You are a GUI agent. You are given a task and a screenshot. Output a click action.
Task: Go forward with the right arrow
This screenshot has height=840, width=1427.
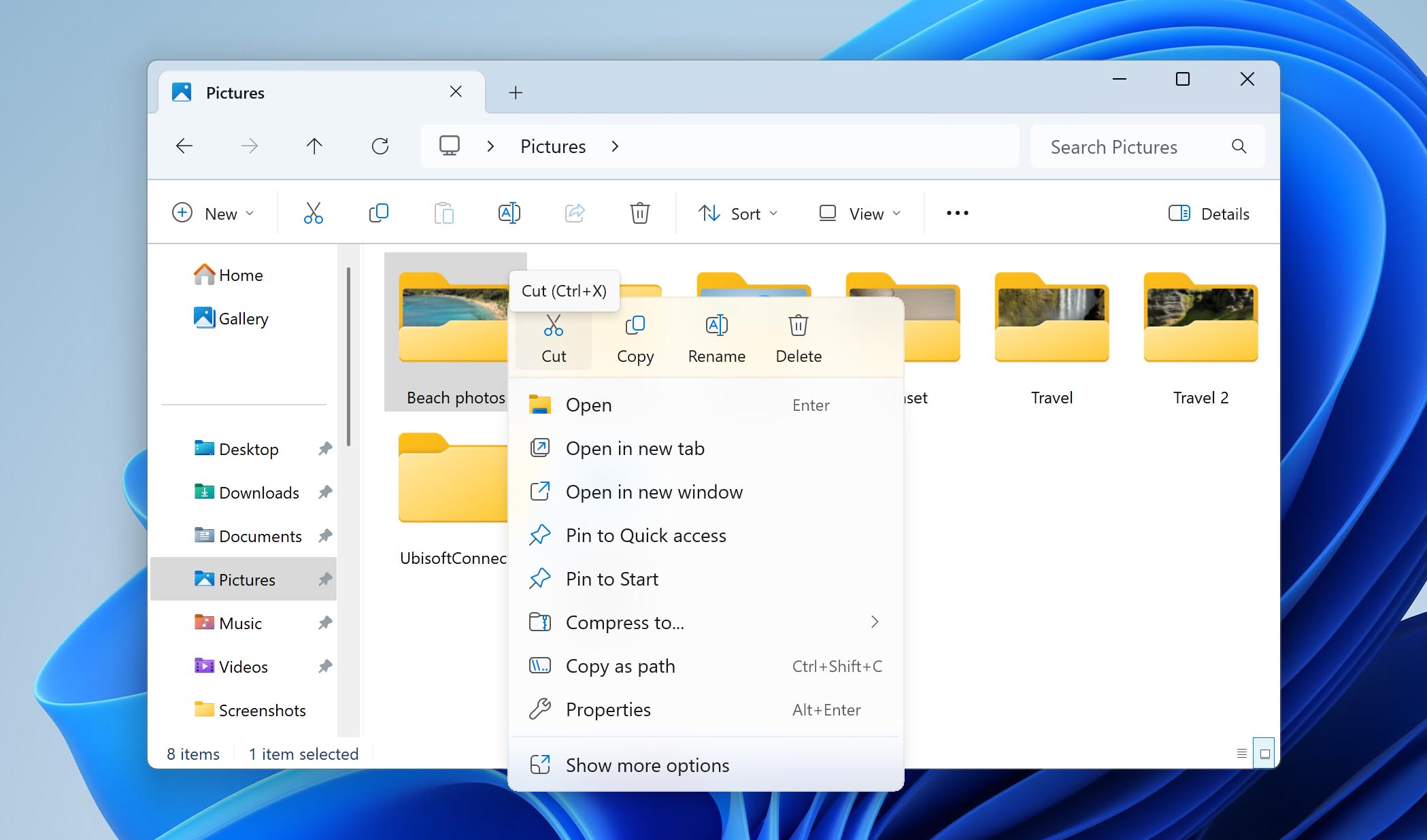tap(250, 146)
